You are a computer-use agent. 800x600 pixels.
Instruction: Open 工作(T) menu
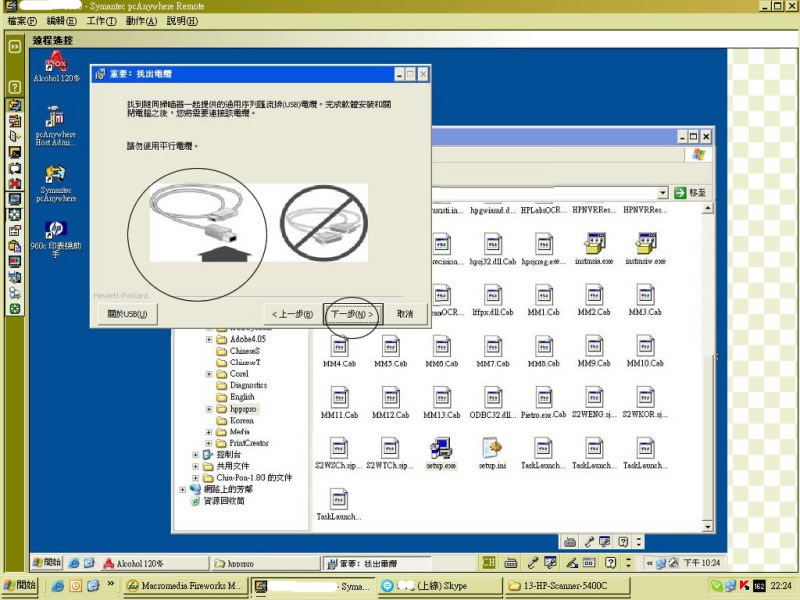tap(101, 21)
